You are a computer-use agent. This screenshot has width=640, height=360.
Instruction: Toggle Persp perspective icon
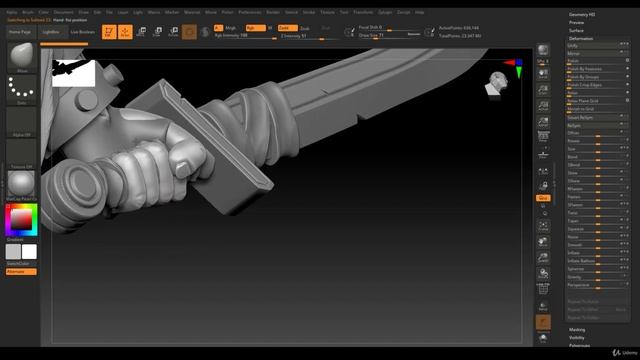coord(543,137)
